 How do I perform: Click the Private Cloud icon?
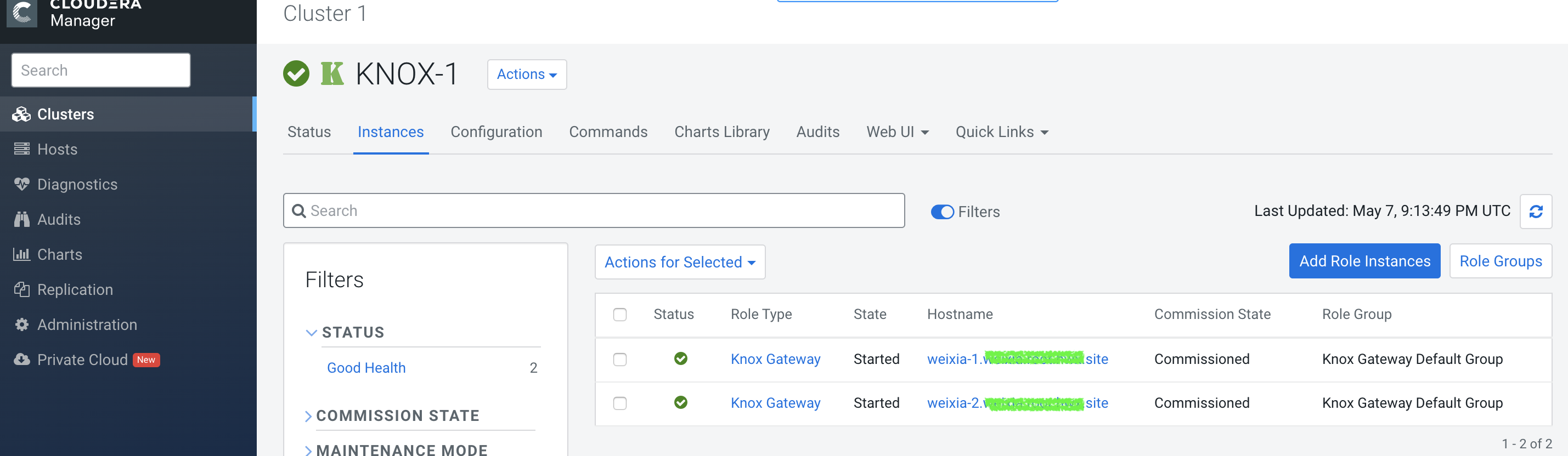click(22, 360)
